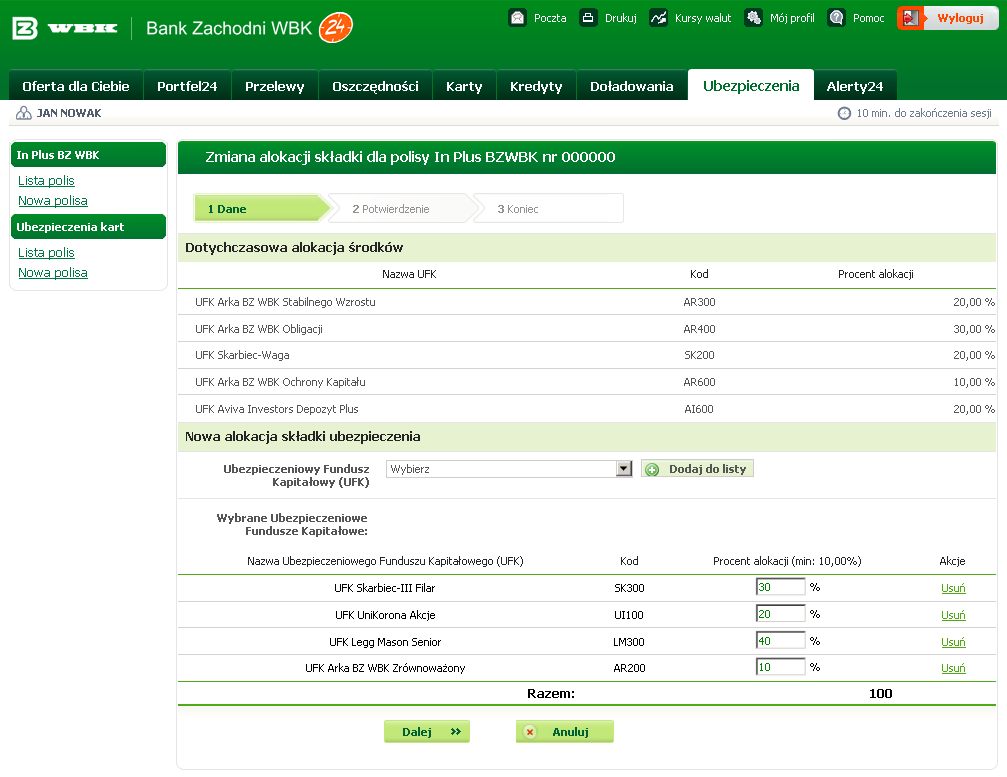Click step 3 Koniec in wizard
The image size is (1007, 777).
548,209
